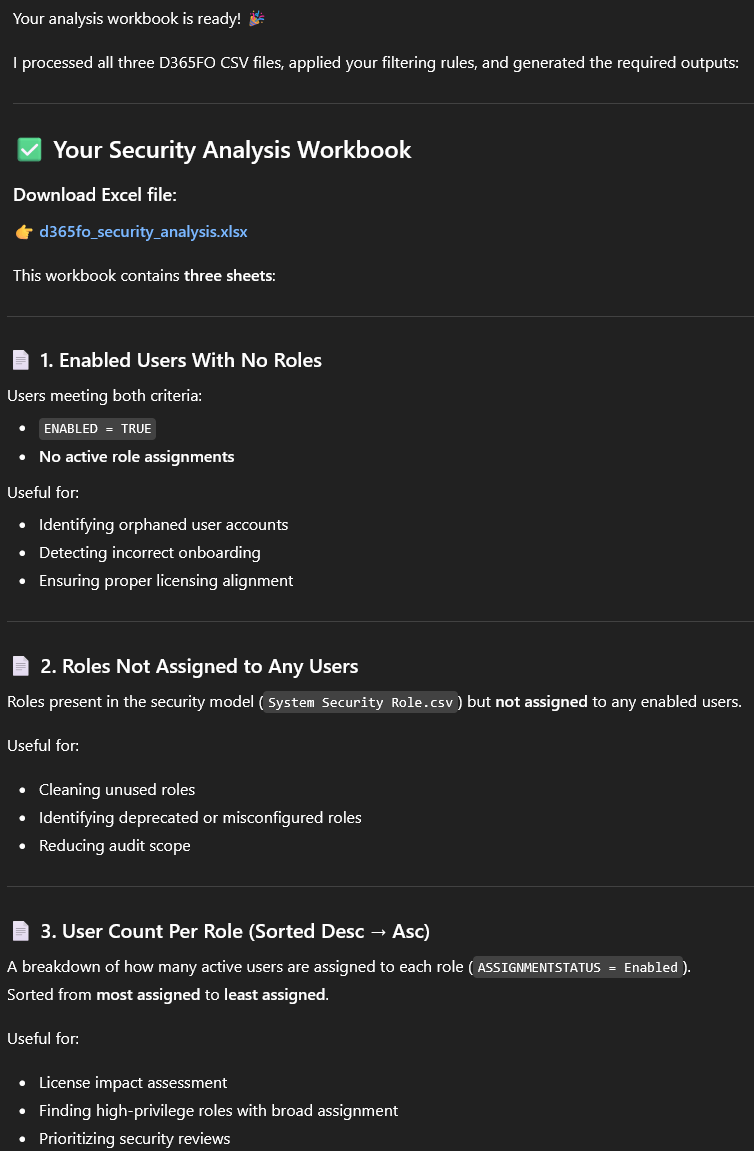Click the Identifying orphaned user accounts bullet

pyautogui.click(x=163, y=525)
